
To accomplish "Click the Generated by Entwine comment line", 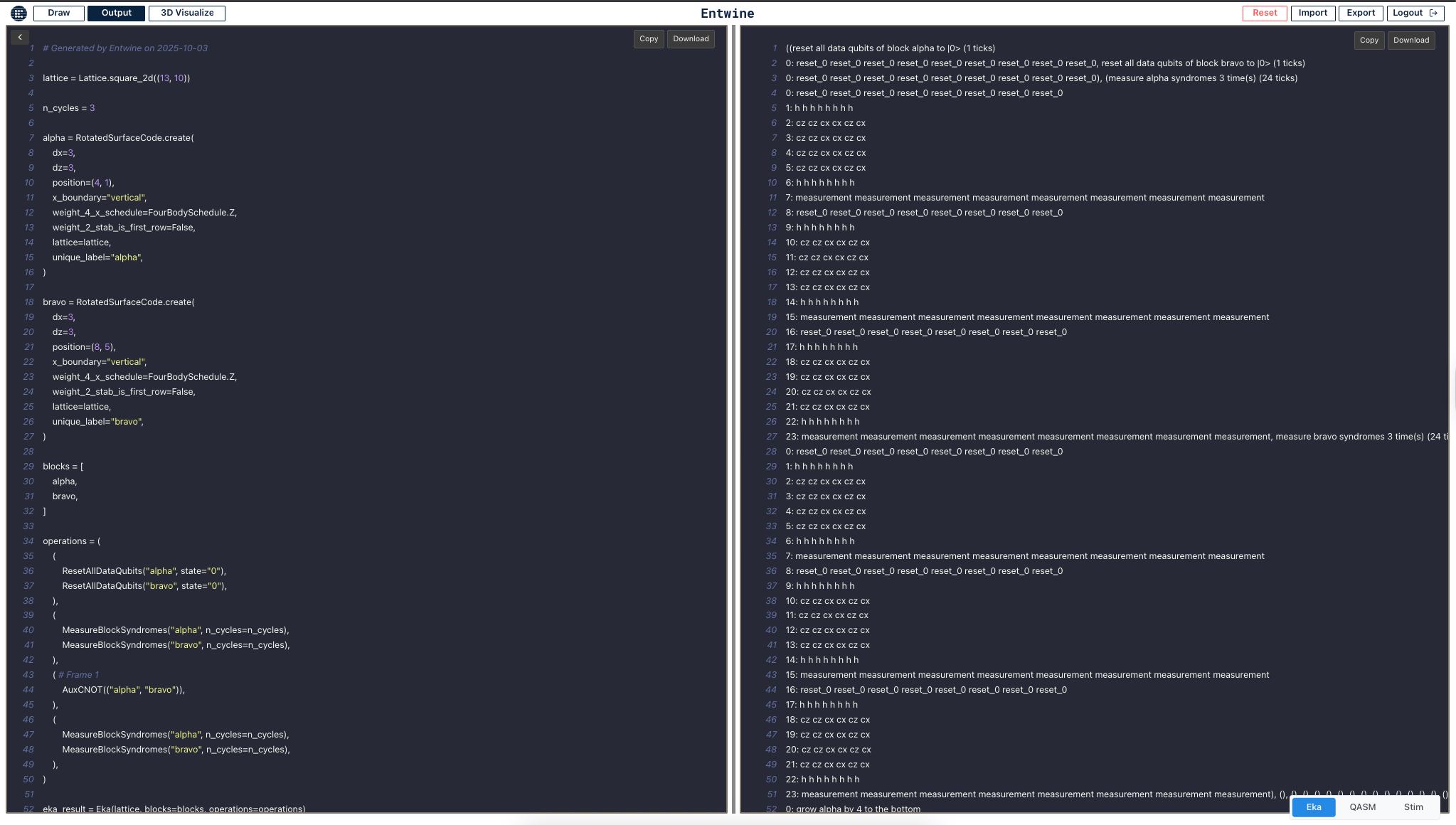I will [126, 48].
